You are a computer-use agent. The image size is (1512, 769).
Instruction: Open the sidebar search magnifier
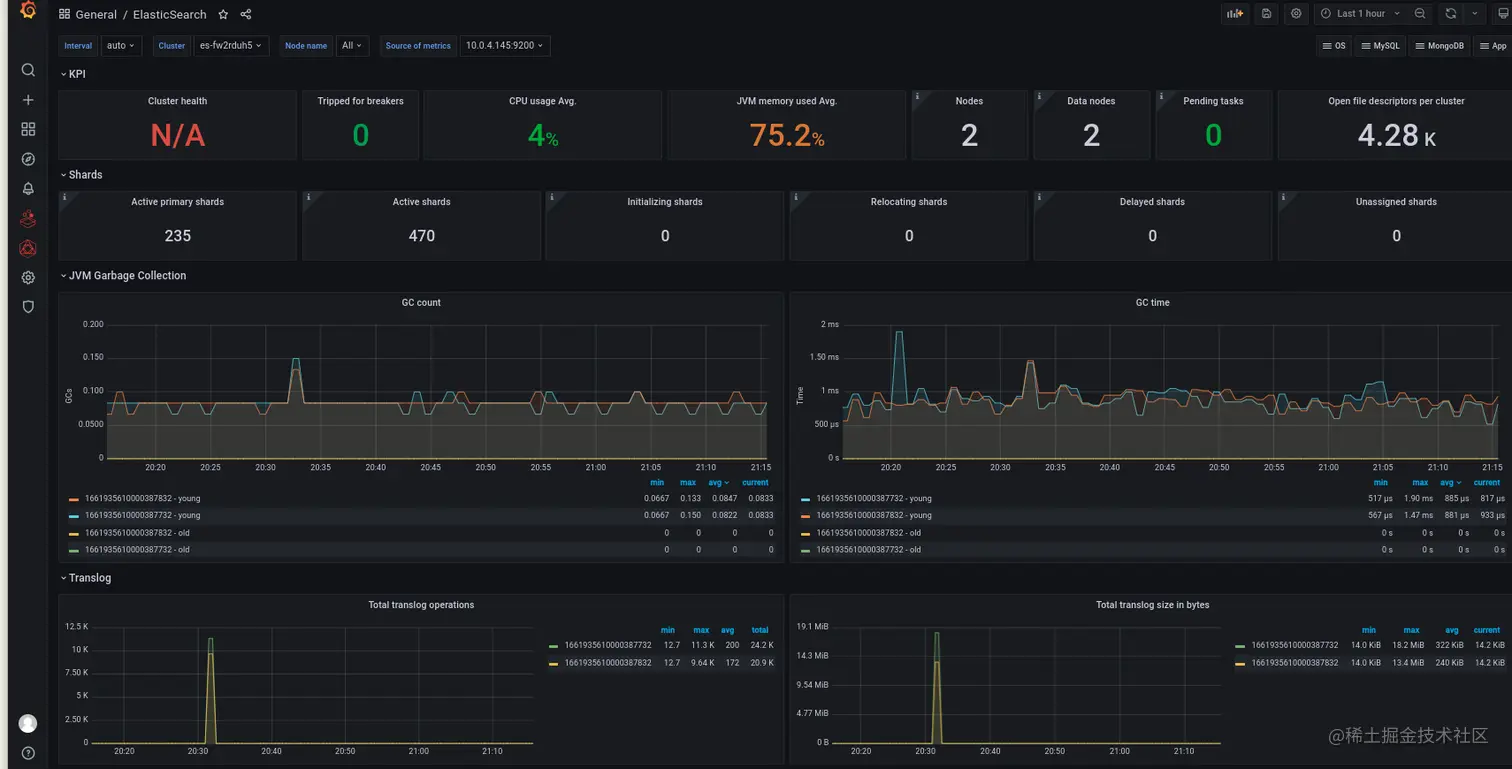pos(28,70)
